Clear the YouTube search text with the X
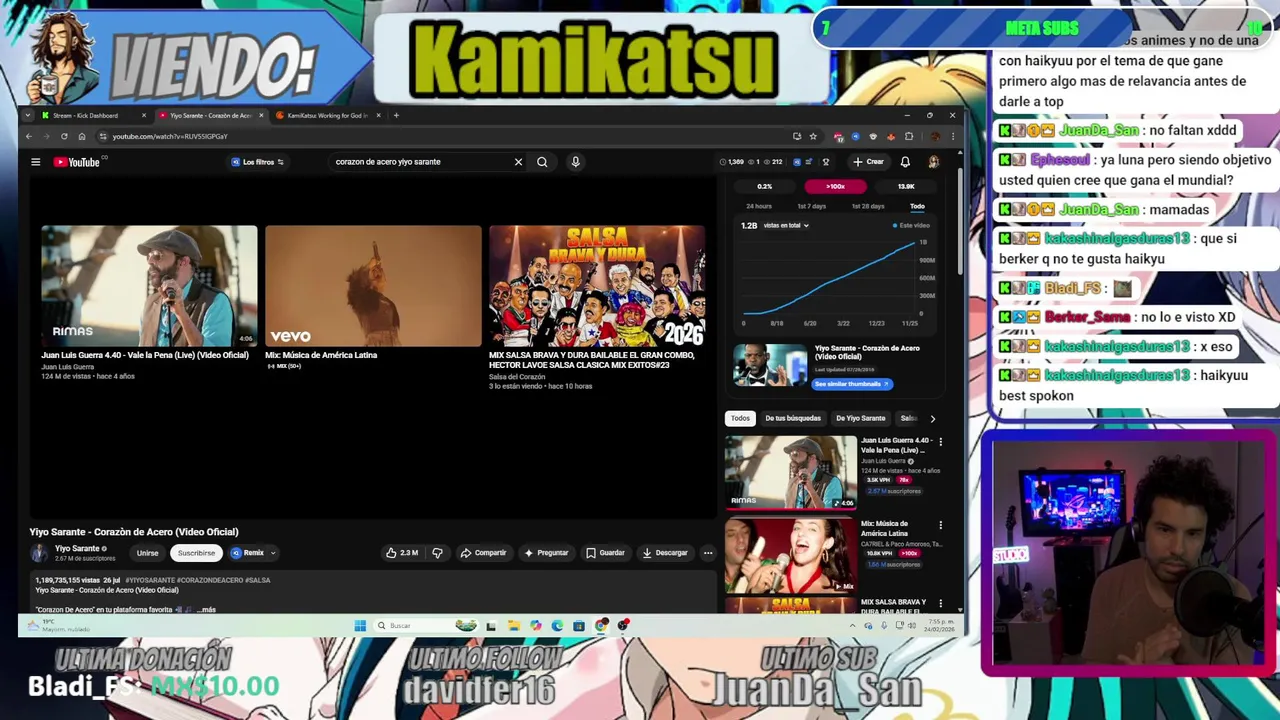Screen dimensions: 1280x720 [518, 162]
